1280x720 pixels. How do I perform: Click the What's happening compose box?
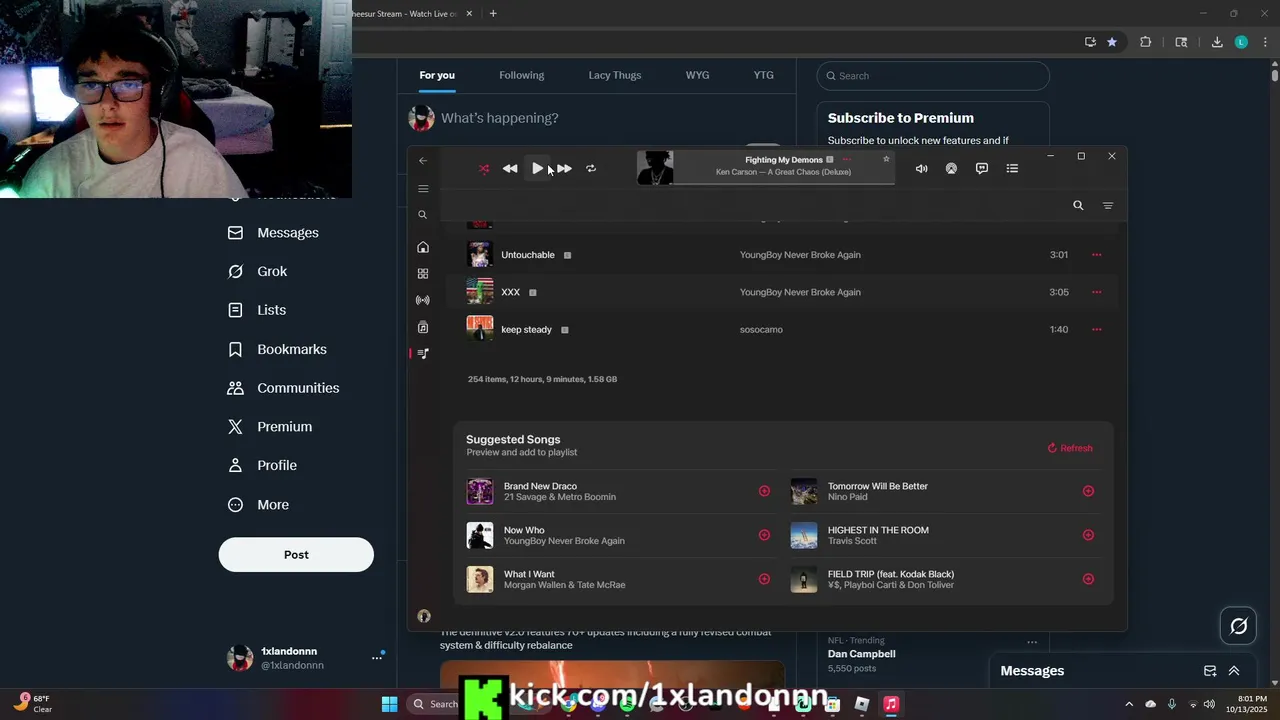click(500, 118)
